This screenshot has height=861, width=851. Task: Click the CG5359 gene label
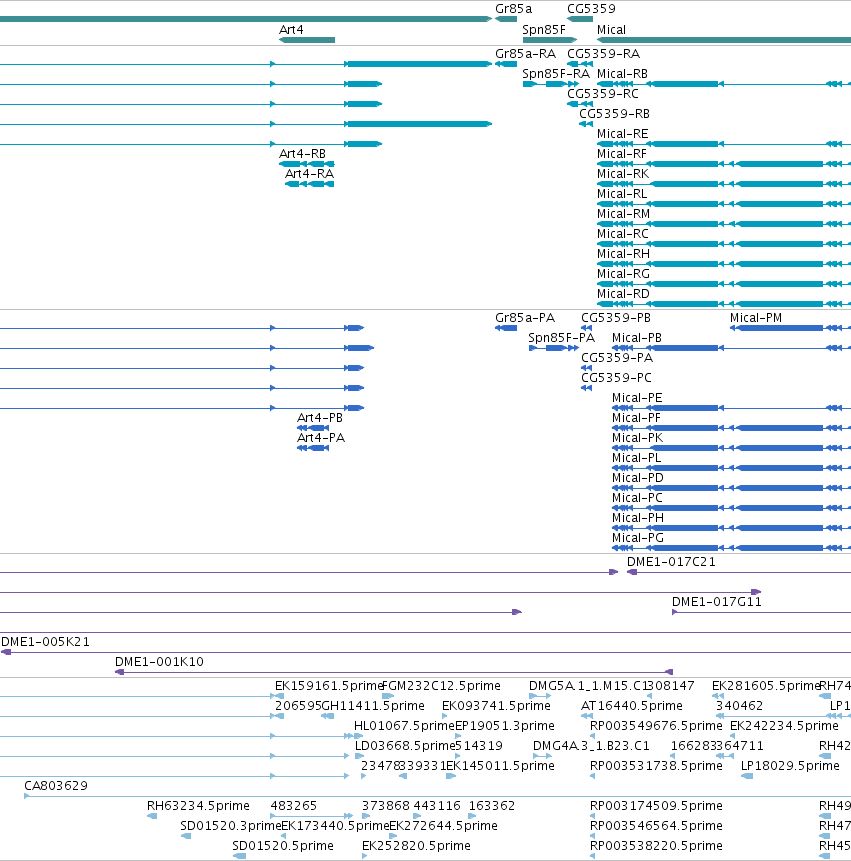pos(591,9)
